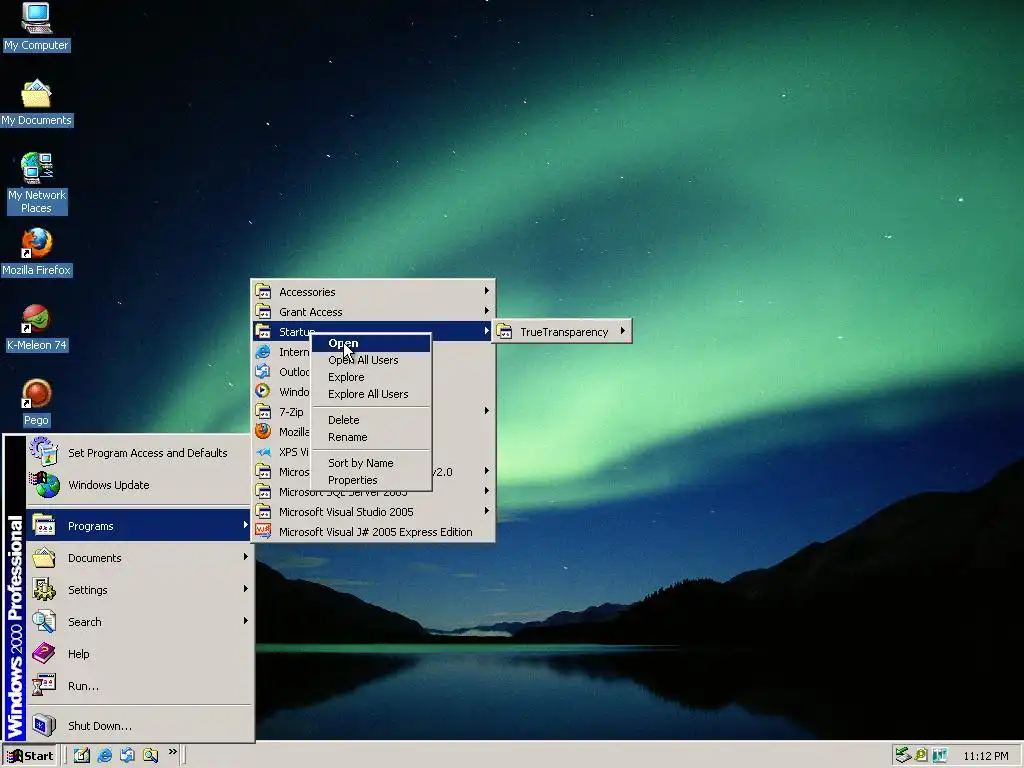The image size is (1024, 768).
Task: Click the 7-Zip submenu arrow
Action: 487,411
